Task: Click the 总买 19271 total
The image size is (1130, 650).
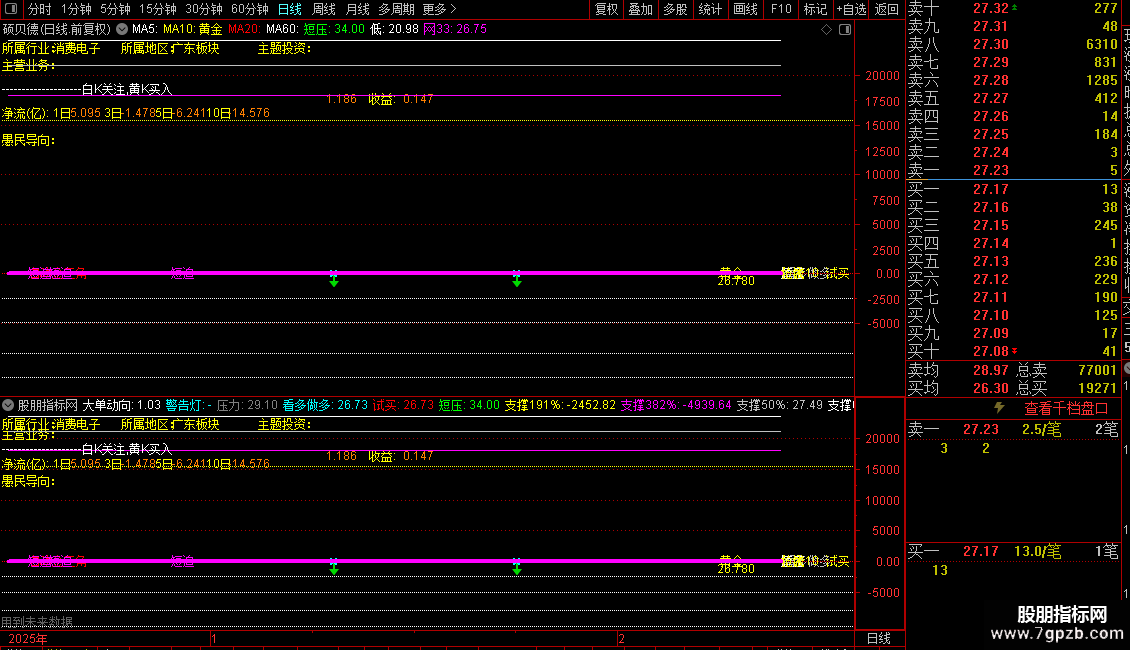Action: tap(1067, 388)
